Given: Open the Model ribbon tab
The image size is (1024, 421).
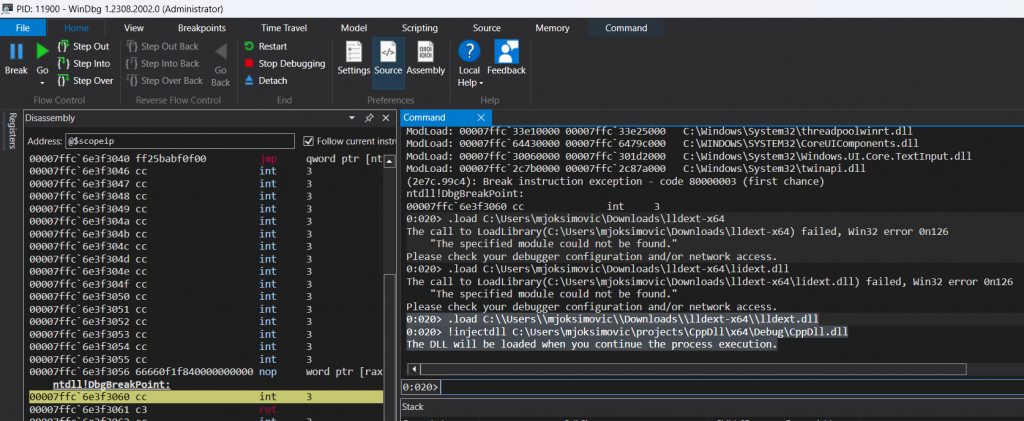Looking at the screenshot, I should [x=354, y=28].
